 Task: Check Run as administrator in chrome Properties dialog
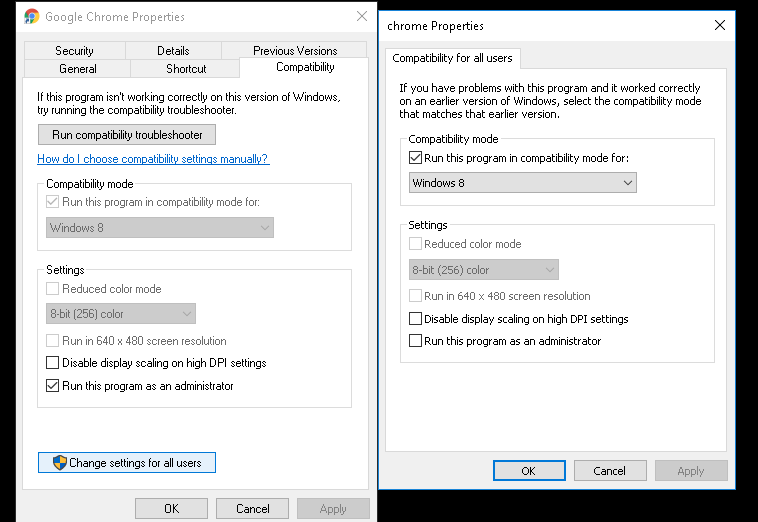coord(415,341)
